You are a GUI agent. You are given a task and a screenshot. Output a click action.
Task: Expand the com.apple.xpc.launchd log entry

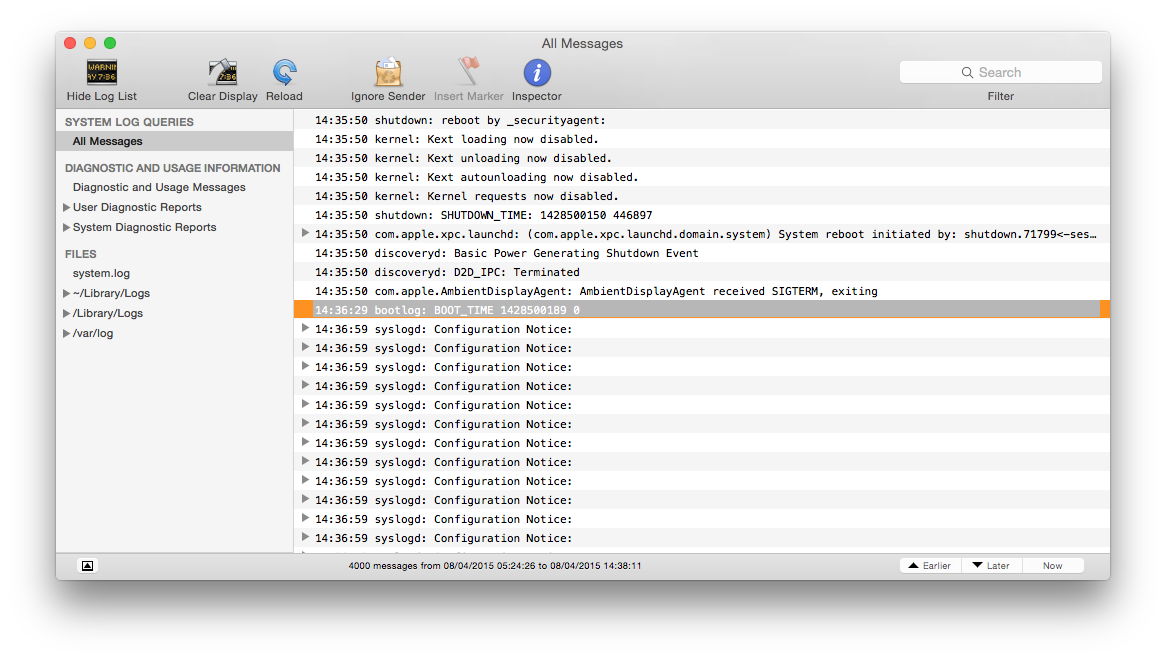pyautogui.click(x=306, y=234)
